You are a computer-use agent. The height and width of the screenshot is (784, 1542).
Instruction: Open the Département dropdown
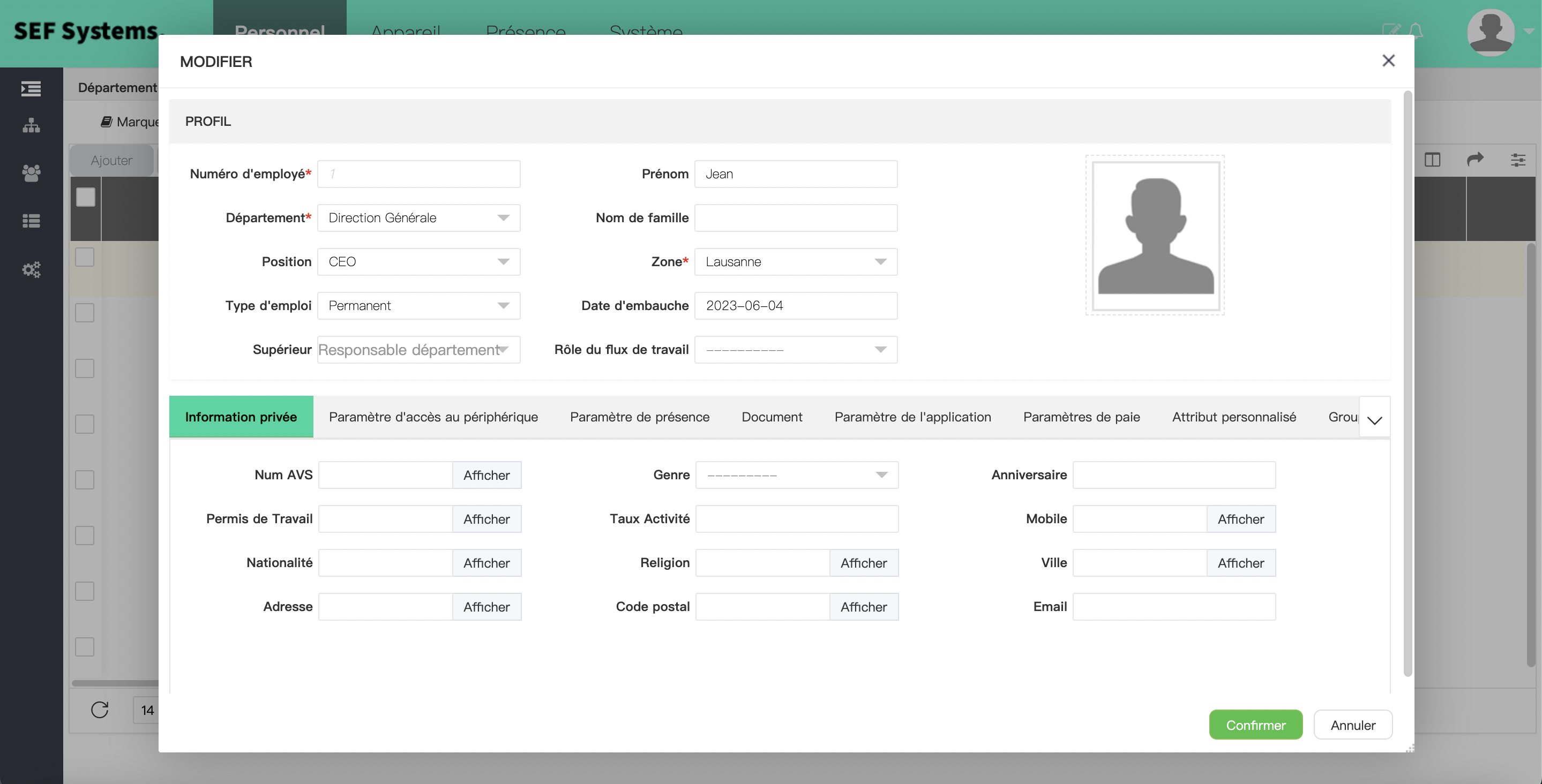(x=418, y=218)
